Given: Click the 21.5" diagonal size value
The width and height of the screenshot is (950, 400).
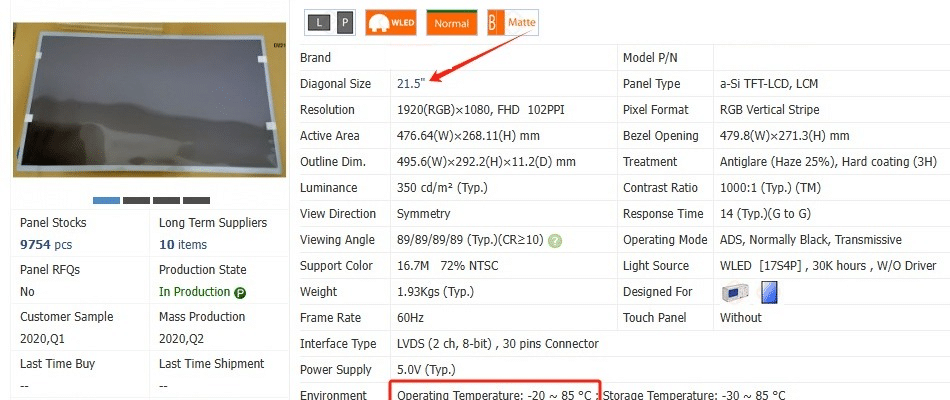Looking at the screenshot, I should coord(410,84).
